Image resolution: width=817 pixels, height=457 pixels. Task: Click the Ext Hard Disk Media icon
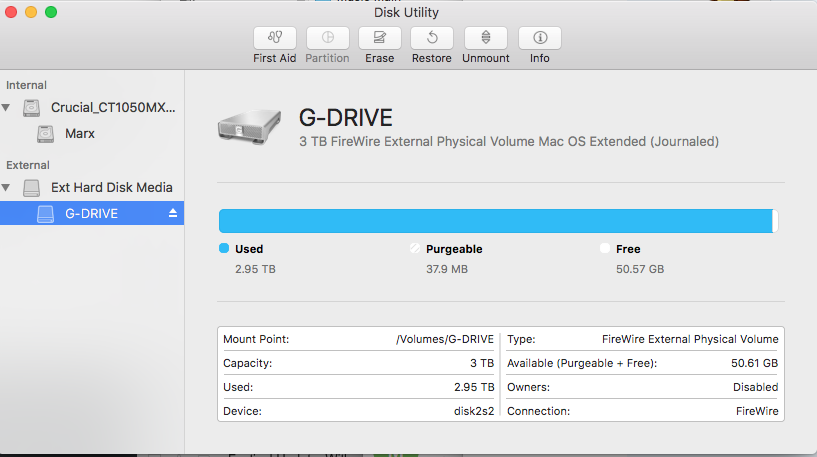click(x=31, y=188)
